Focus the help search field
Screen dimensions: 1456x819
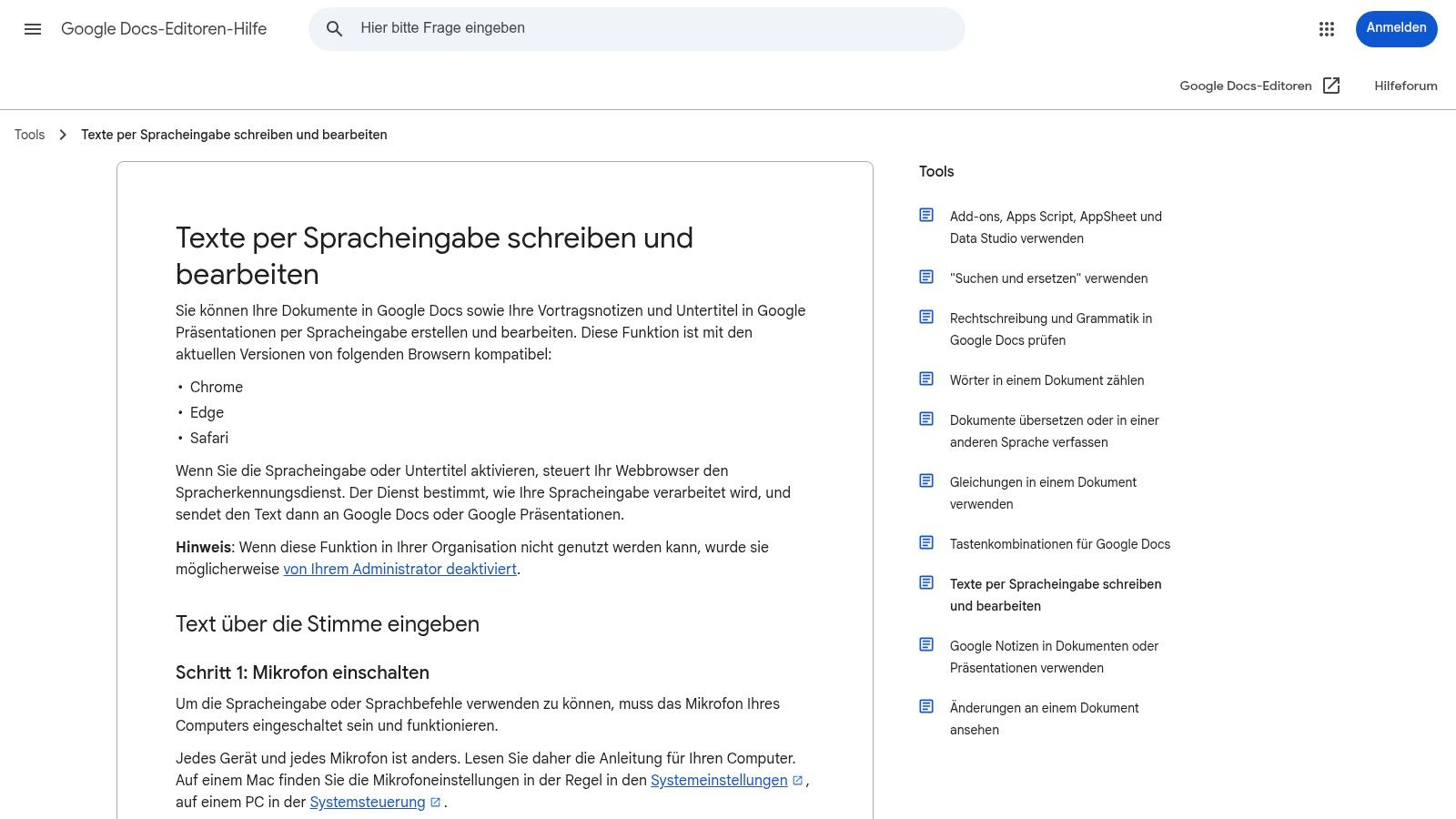637,28
